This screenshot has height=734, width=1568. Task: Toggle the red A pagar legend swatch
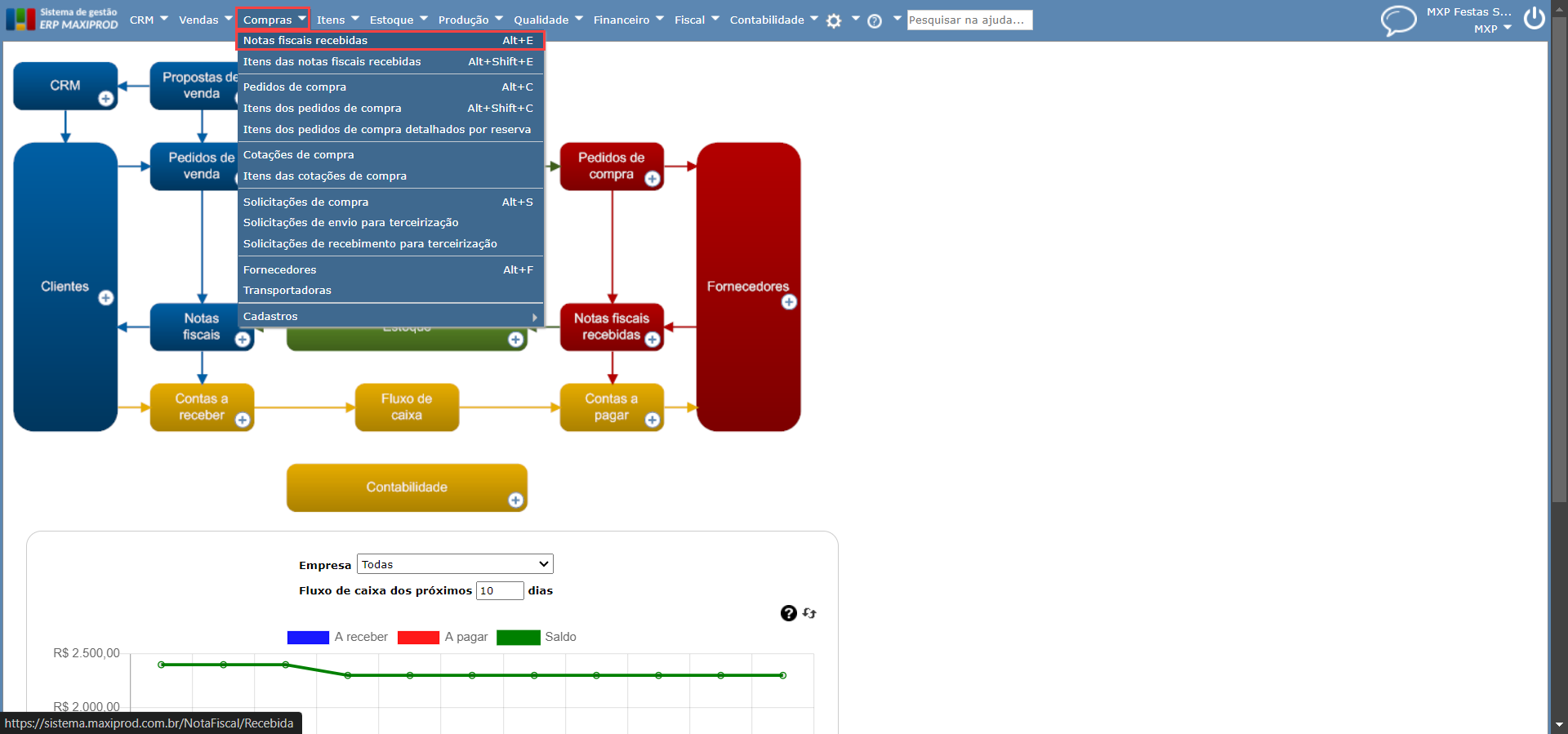tap(418, 637)
